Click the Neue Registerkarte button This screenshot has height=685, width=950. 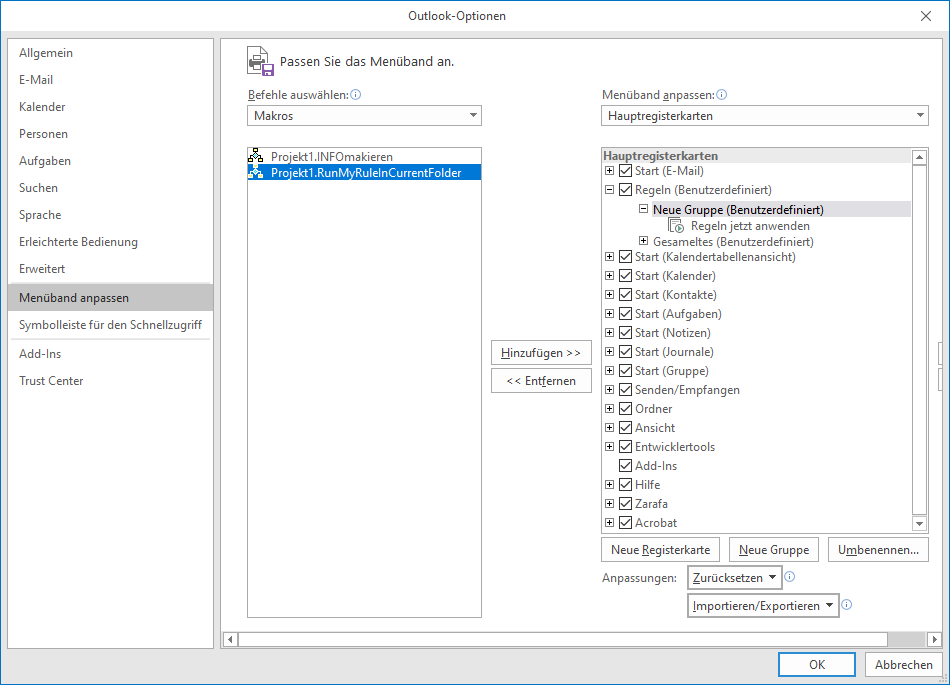point(660,550)
